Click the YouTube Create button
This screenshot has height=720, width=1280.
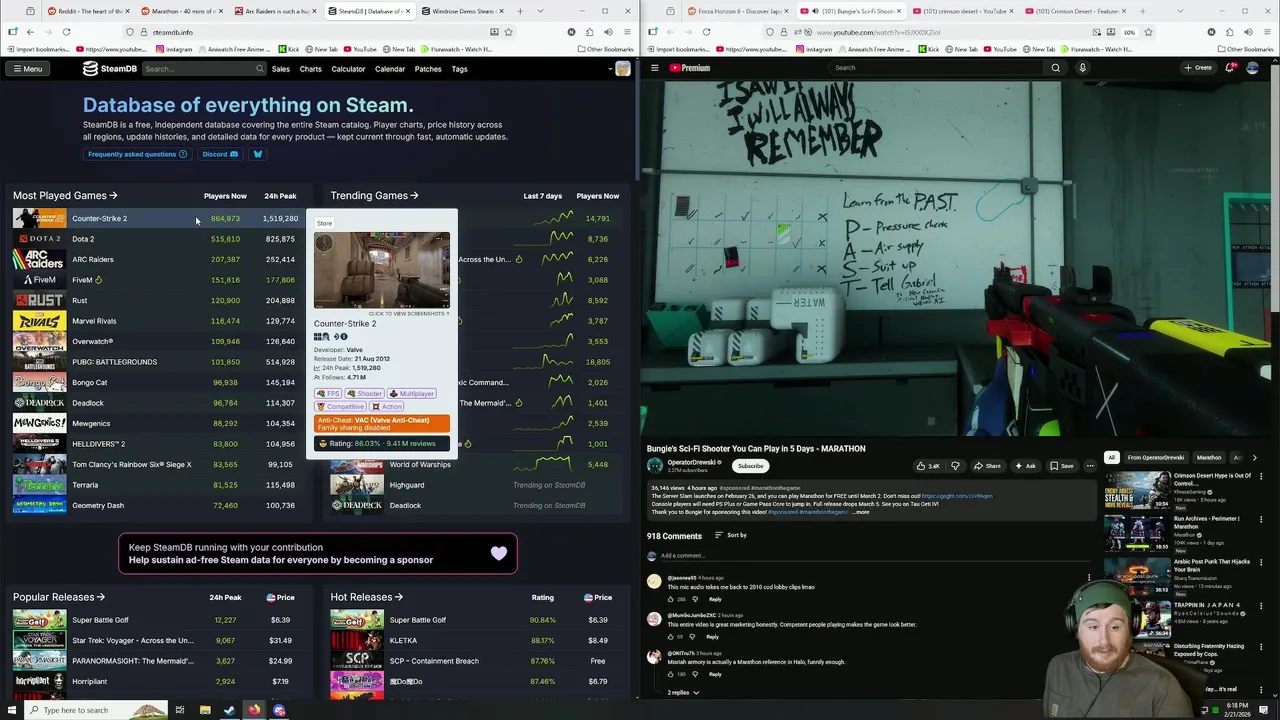pos(1198,68)
